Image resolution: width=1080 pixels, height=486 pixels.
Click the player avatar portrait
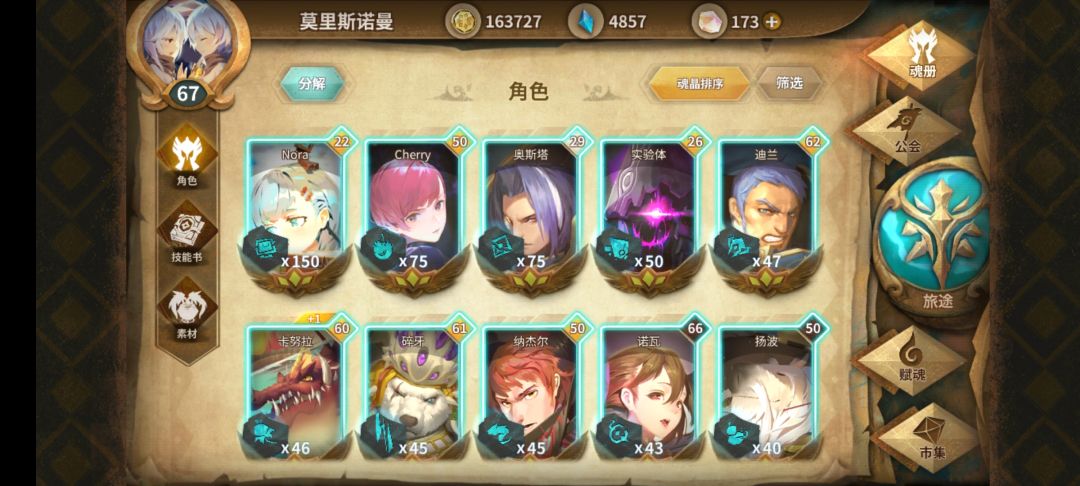[188, 41]
